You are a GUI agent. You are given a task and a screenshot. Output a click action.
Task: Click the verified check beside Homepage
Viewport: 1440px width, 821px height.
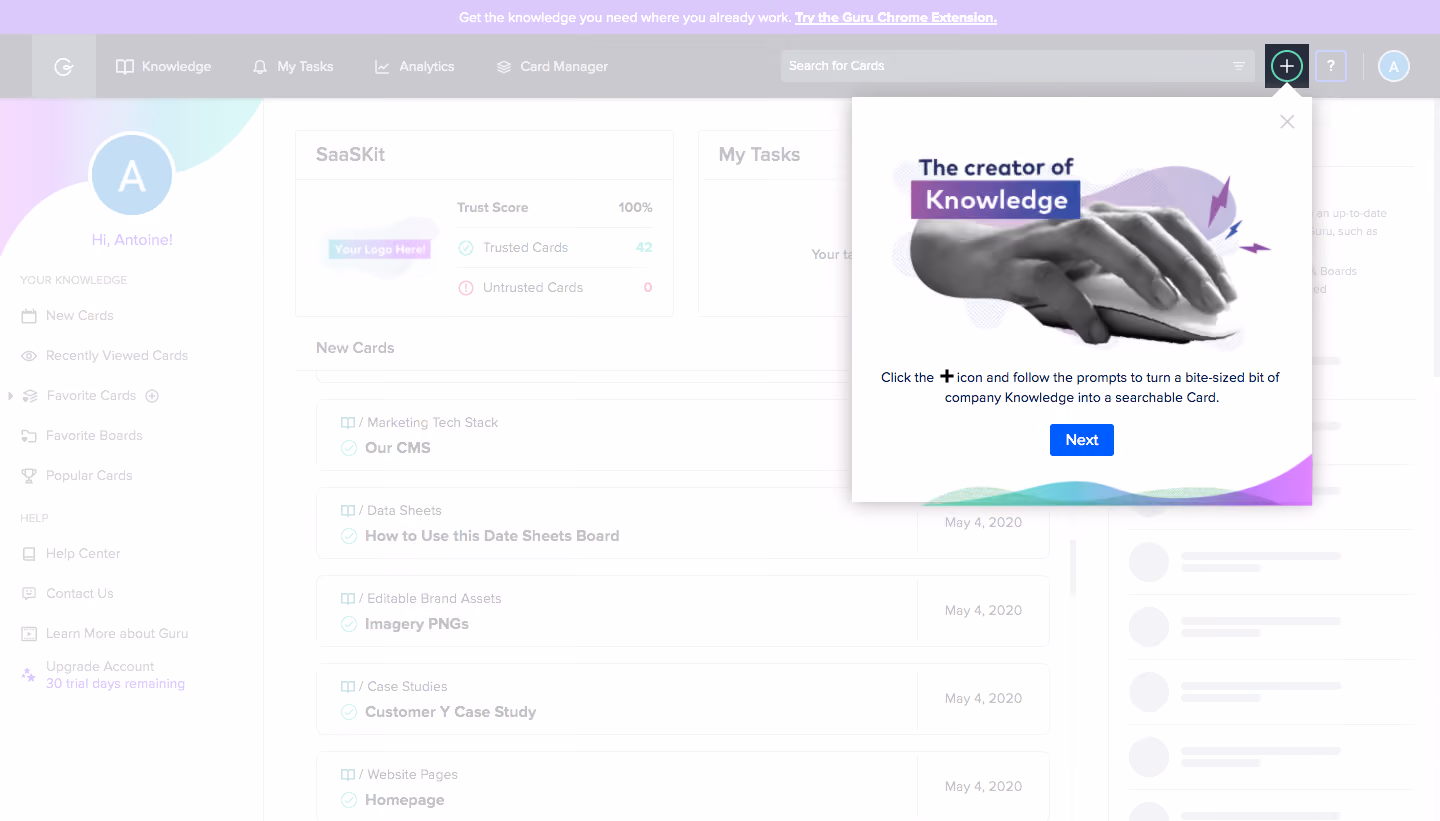coord(349,800)
